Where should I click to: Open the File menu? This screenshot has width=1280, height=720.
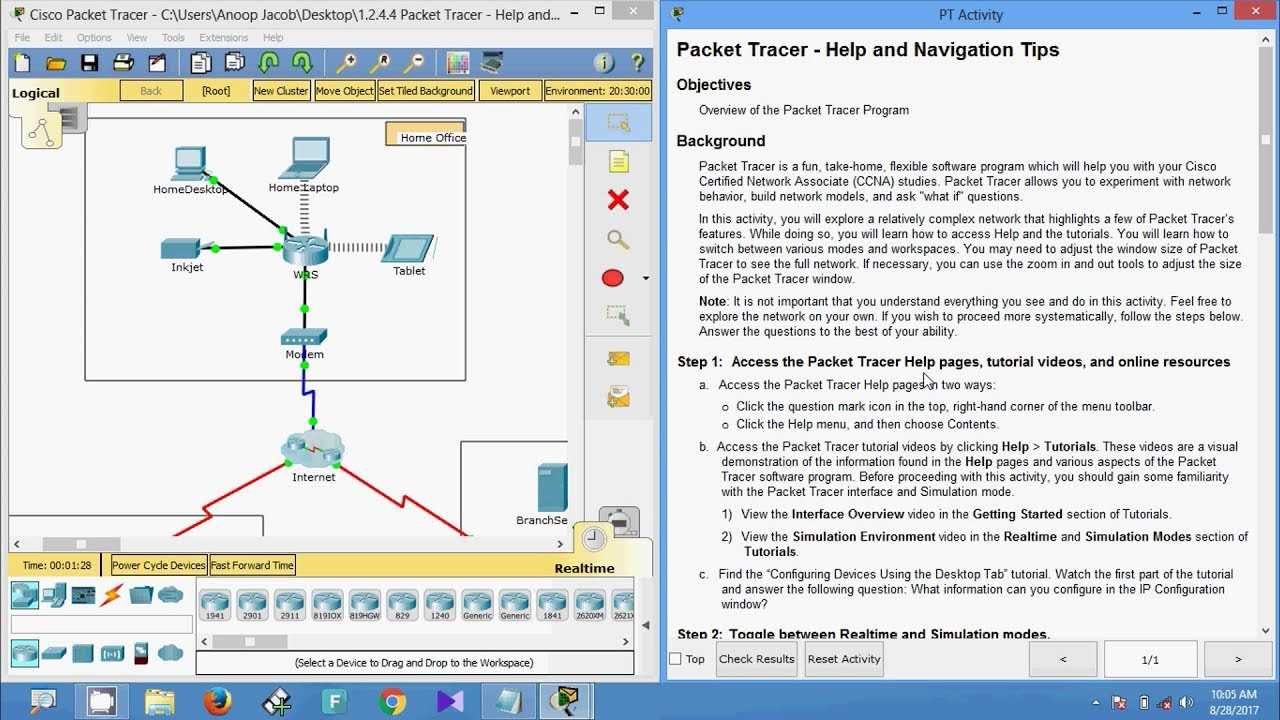coord(22,38)
